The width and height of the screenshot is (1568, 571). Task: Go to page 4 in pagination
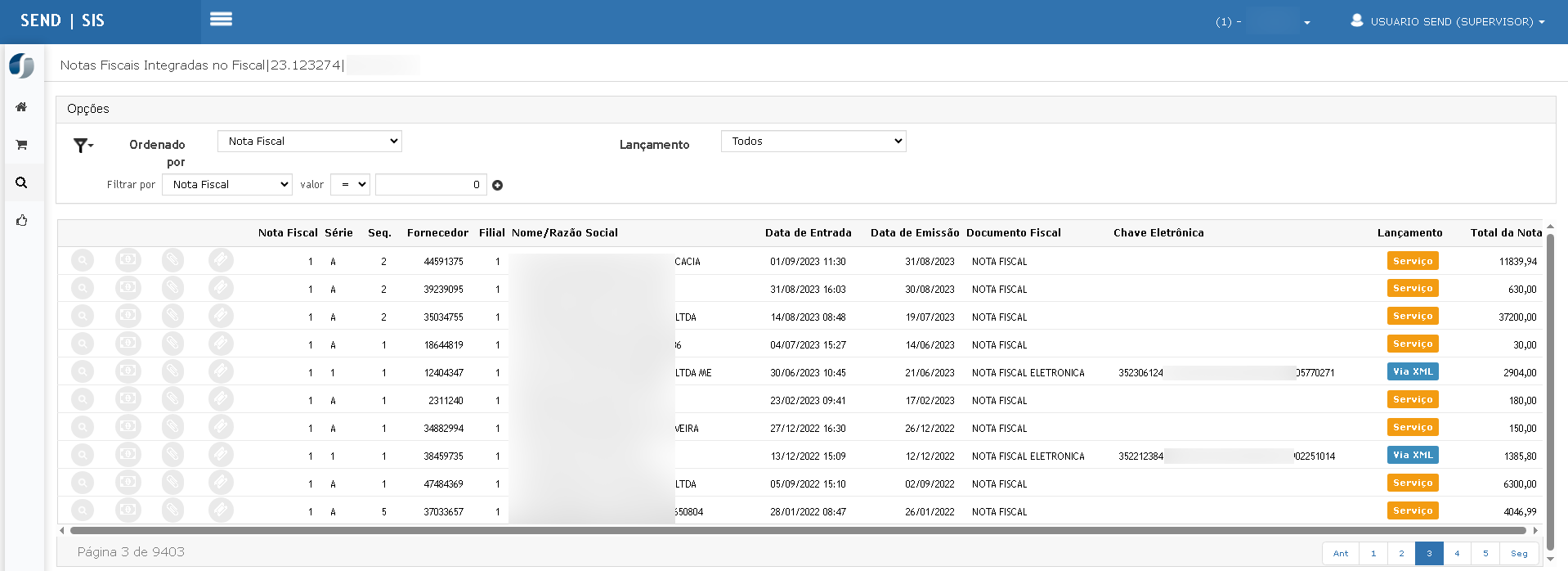coord(1457,554)
